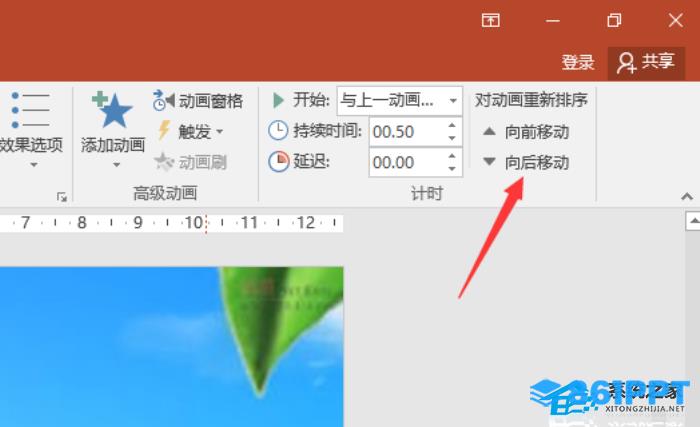Increase the 持续时间 duration value

(452, 125)
